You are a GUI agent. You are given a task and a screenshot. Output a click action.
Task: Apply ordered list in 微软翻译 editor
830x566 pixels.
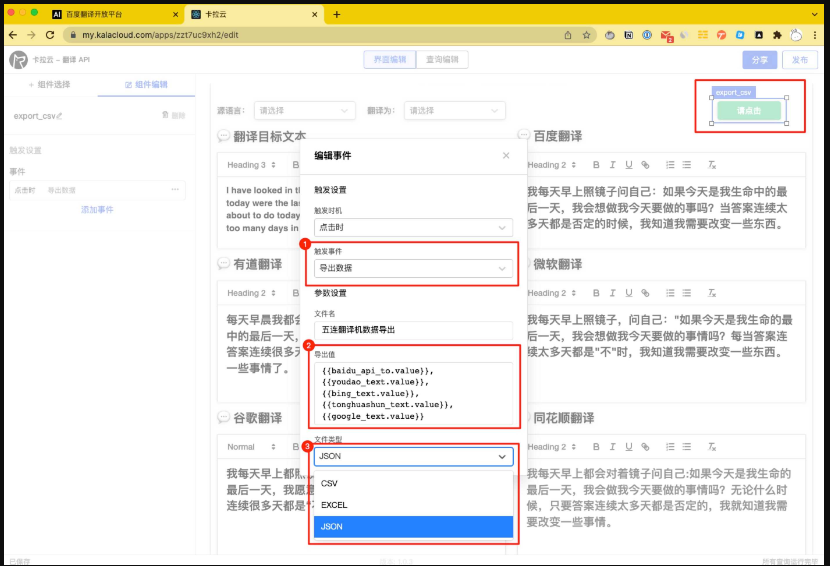[x=670, y=293]
